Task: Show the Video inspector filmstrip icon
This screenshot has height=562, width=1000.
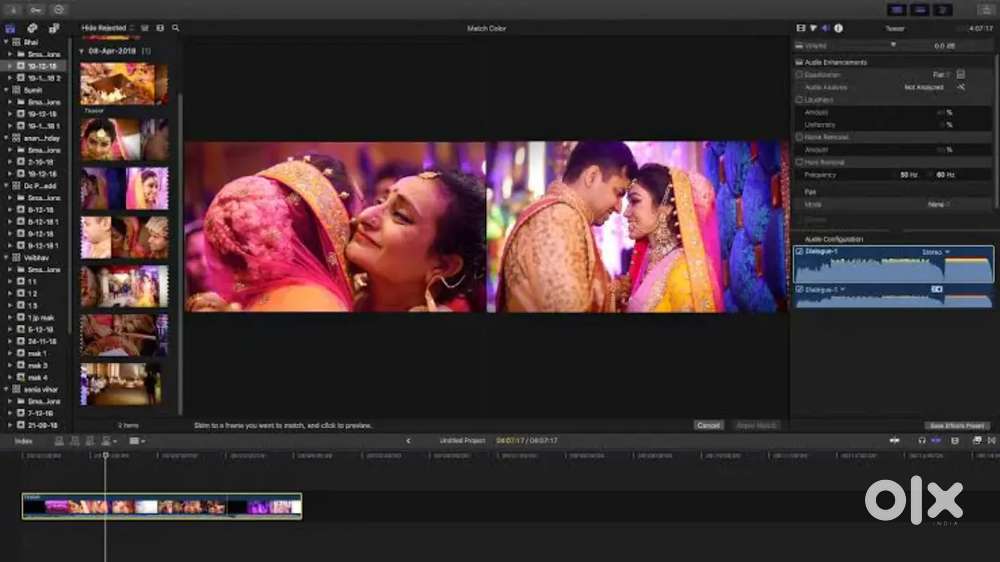Action: (x=800, y=28)
